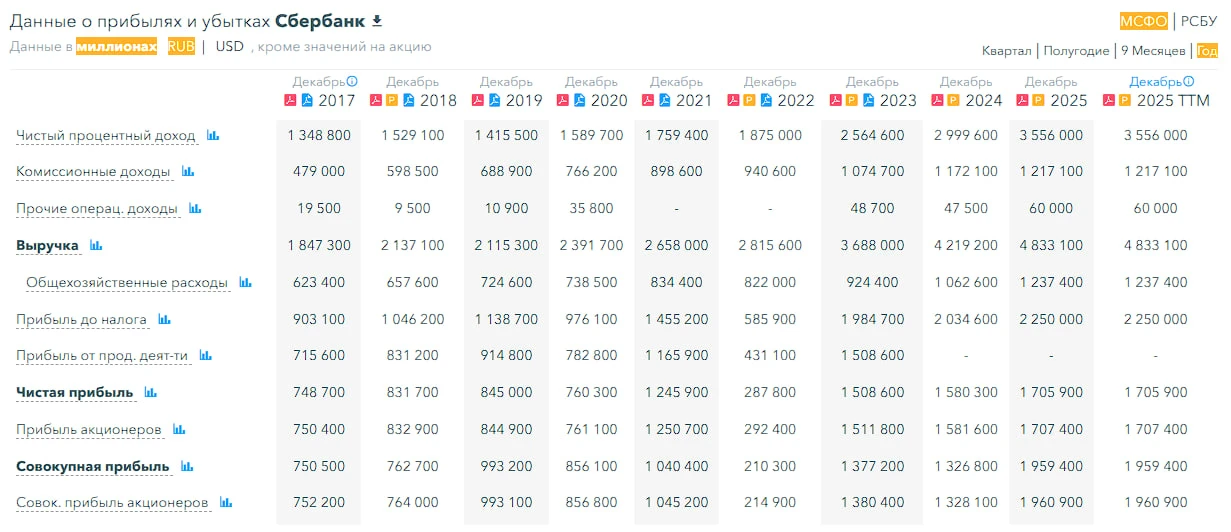The height and width of the screenshot is (532, 1231).
Task: Select commission income value 898 600
Action: [677, 172]
